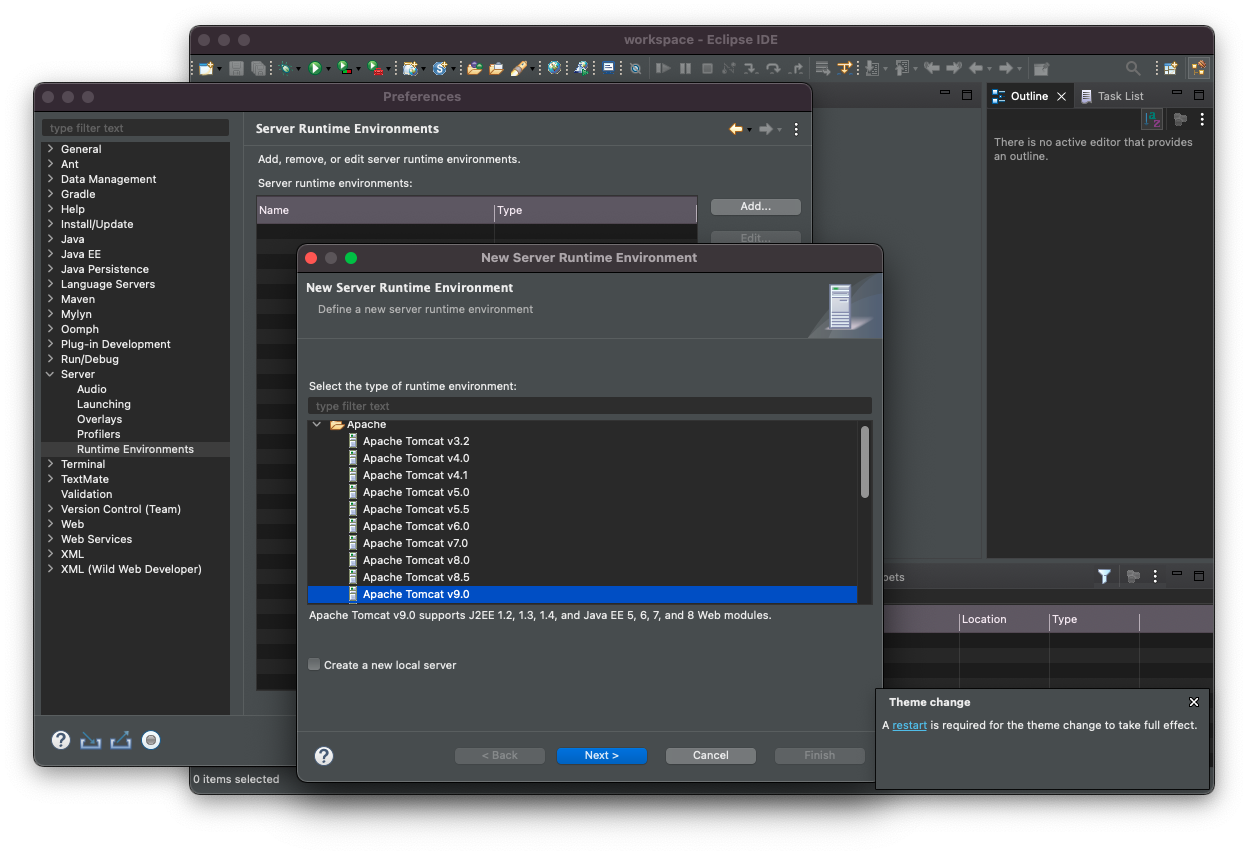Close the Outline tab via its X
This screenshot has height=856, width=1248.
pyautogui.click(x=1062, y=96)
